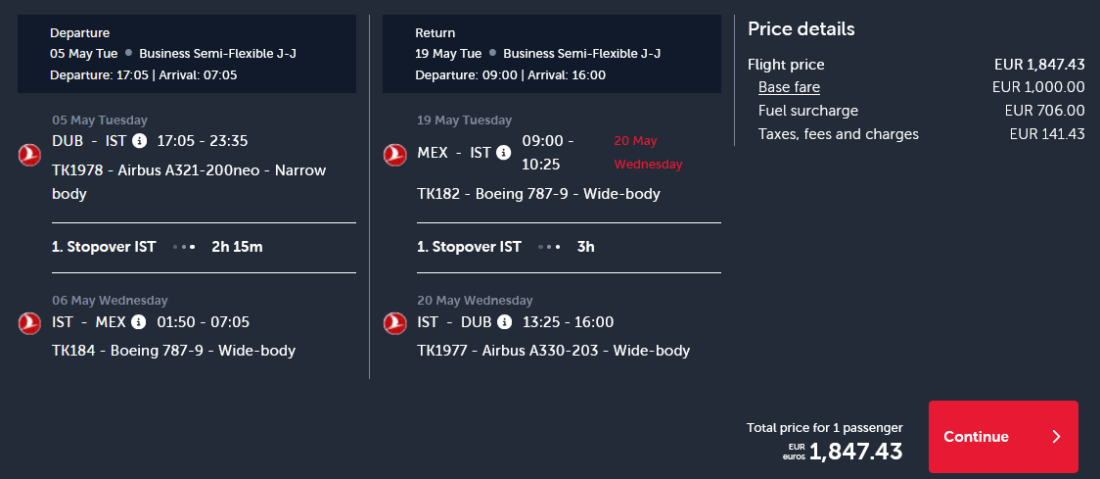Click the TK182 Boeing 787-9 flight details

point(539,193)
